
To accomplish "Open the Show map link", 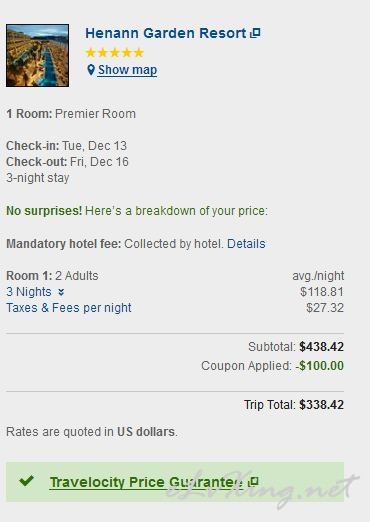I will [127, 70].
